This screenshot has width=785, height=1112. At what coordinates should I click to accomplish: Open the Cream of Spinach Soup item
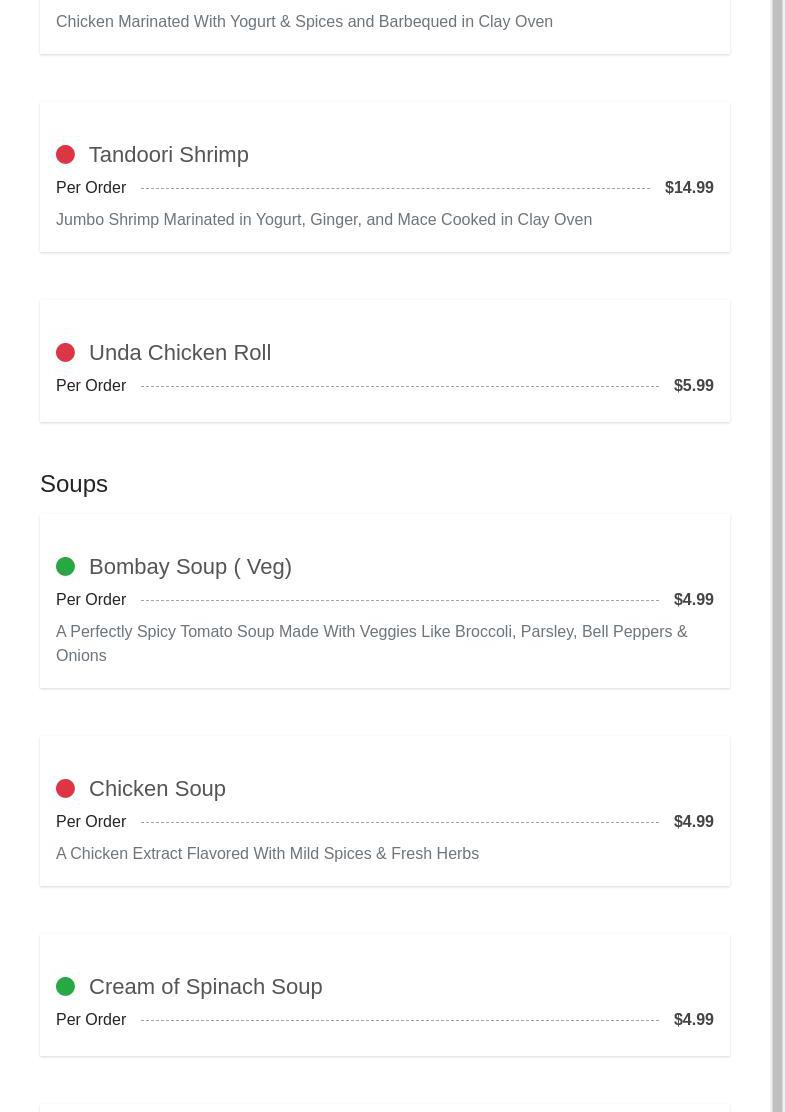[x=205, y=987]
